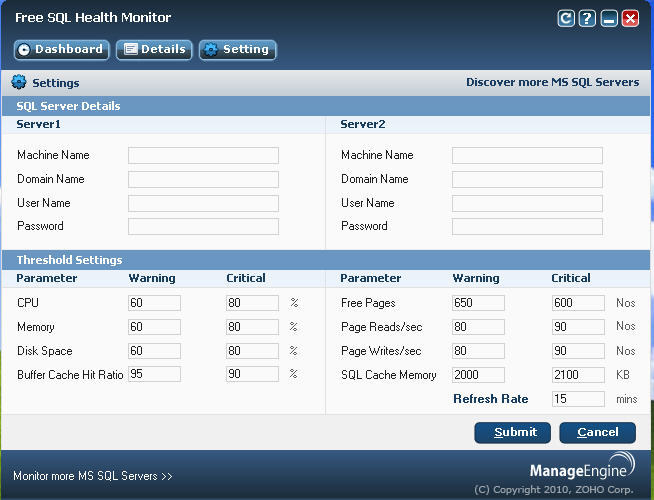Close the window with red X
Viewport: 654px width, 500px height.
(630, 18)
